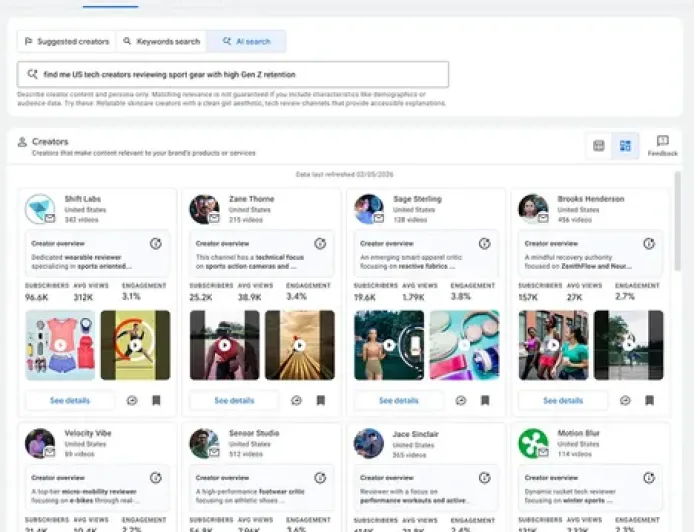Click Shift Labs creator overview refresh icon
This screenshot has height=532, width=694.
coord(156,243)
